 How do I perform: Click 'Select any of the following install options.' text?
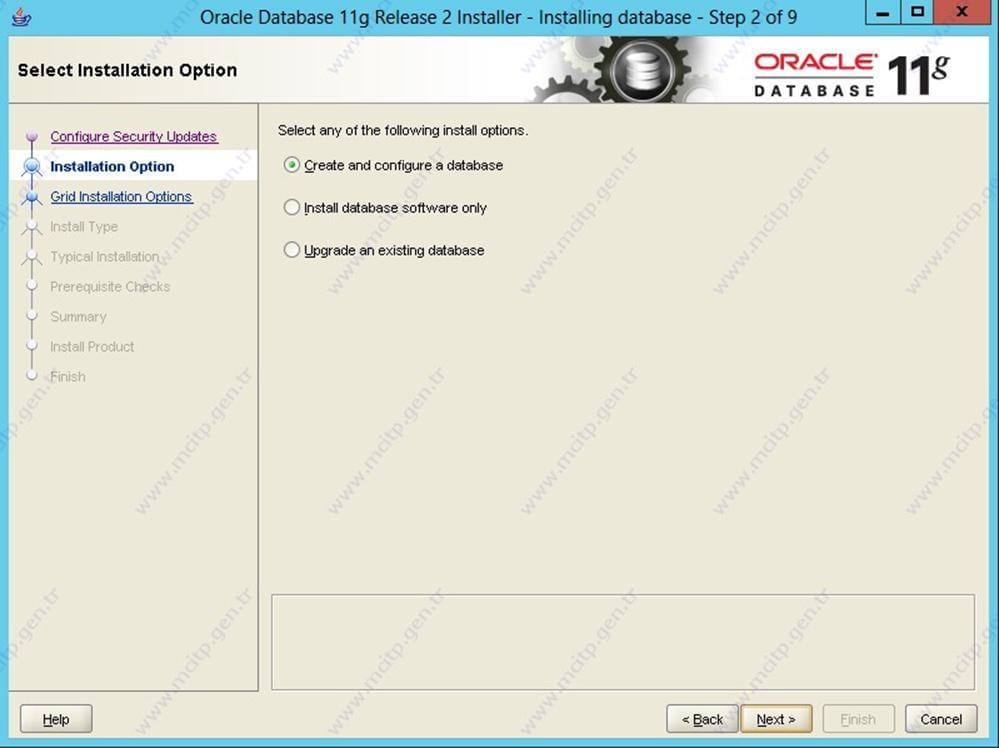[x=403, y=131]
